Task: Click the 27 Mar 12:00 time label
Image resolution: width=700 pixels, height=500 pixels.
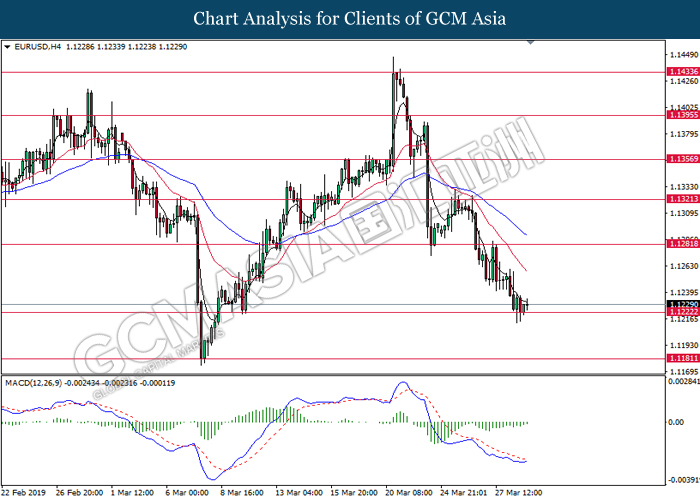Action: (x=518, y=493)
